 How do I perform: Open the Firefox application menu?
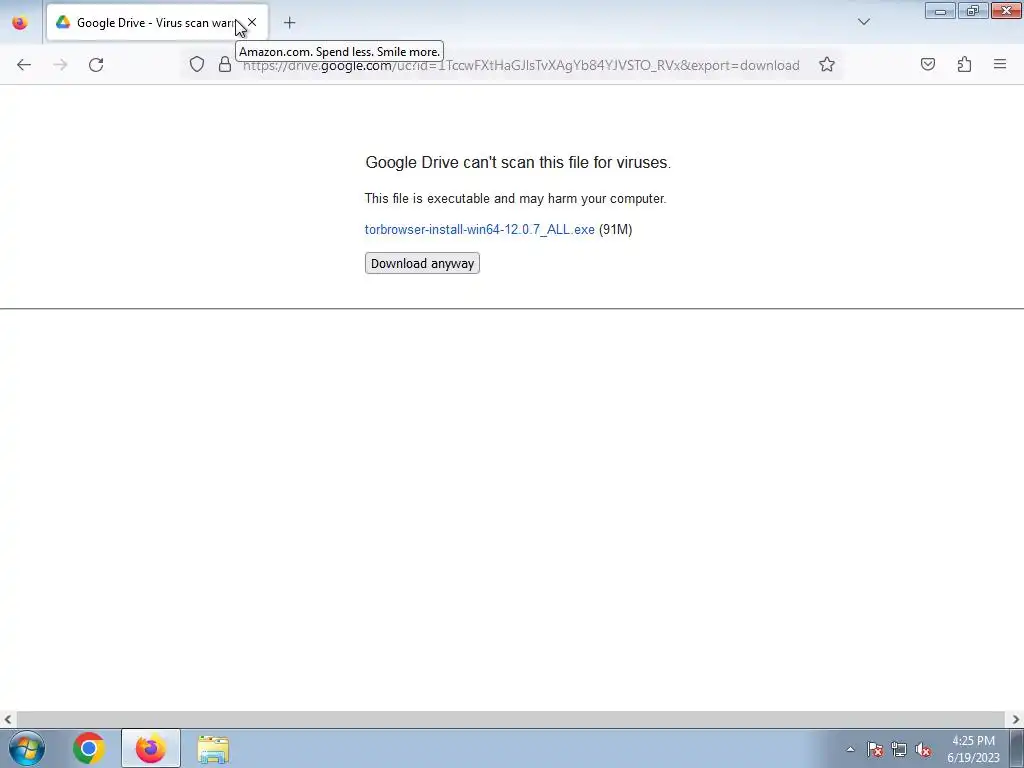1000,64
